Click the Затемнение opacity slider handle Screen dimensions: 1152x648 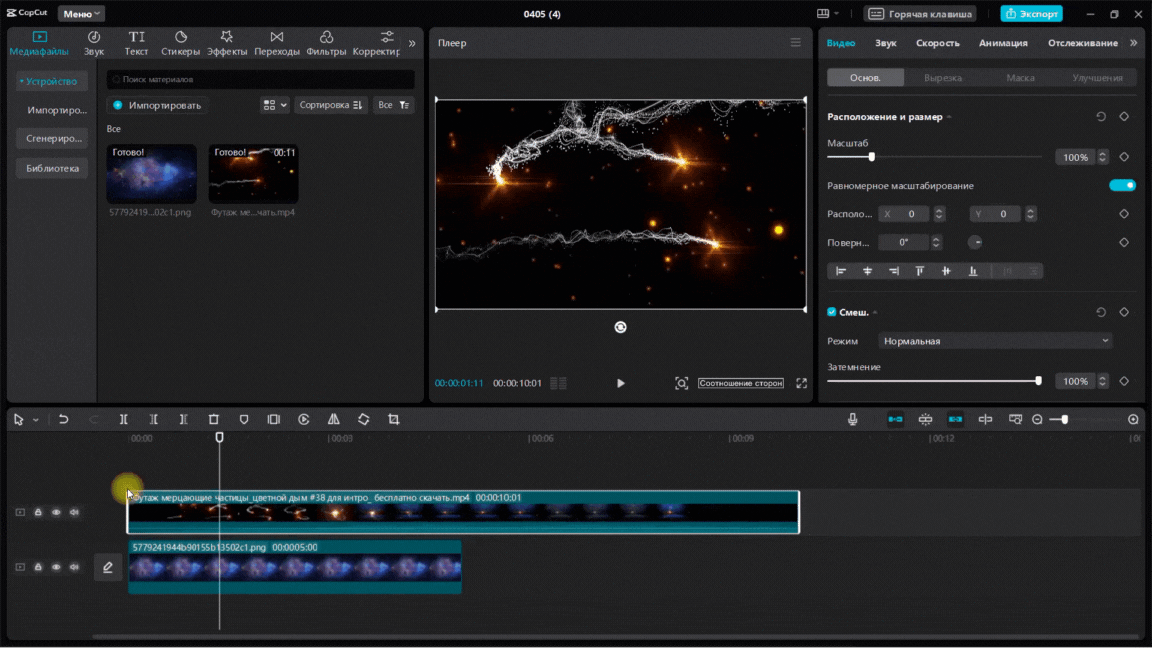click(x=1038, y=381)
